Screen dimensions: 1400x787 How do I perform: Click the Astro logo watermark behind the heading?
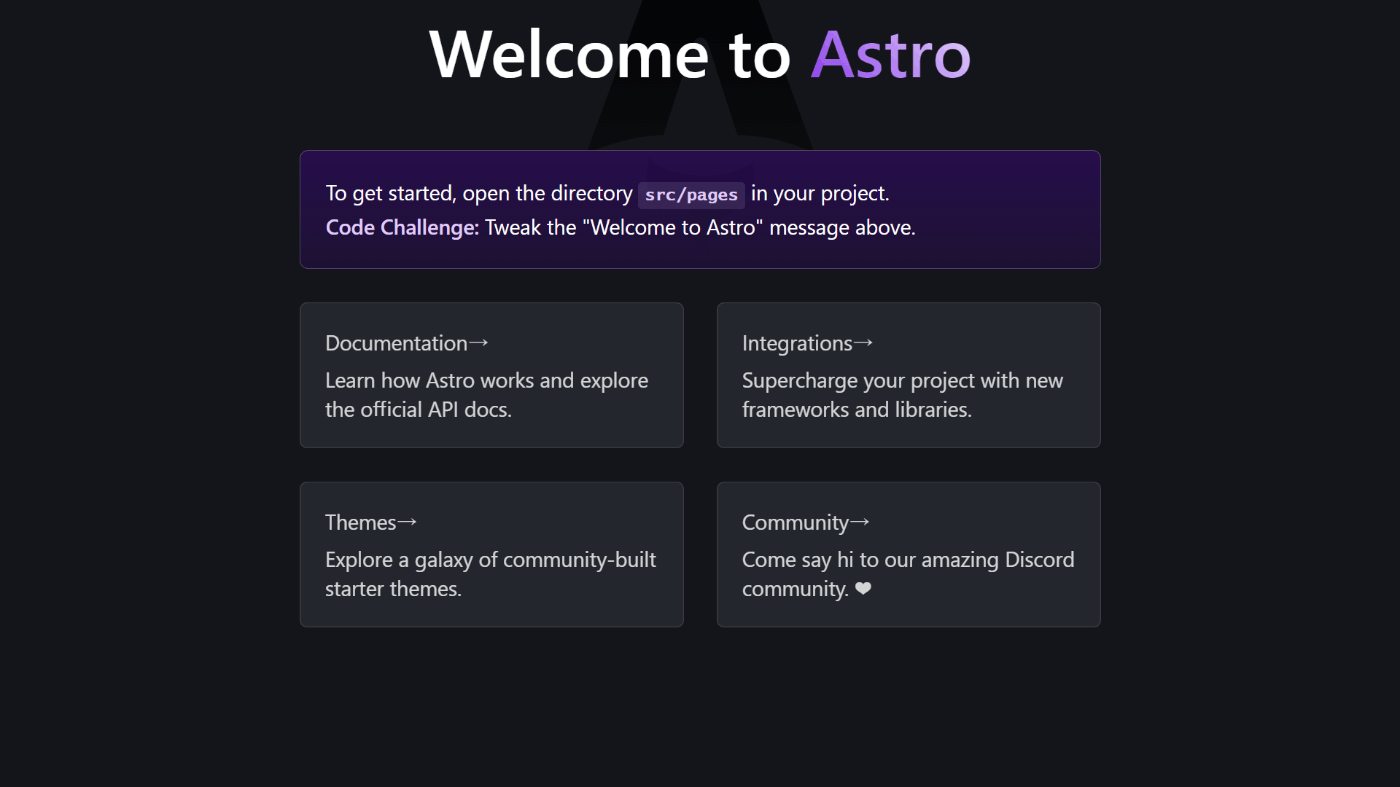(700, 90)
